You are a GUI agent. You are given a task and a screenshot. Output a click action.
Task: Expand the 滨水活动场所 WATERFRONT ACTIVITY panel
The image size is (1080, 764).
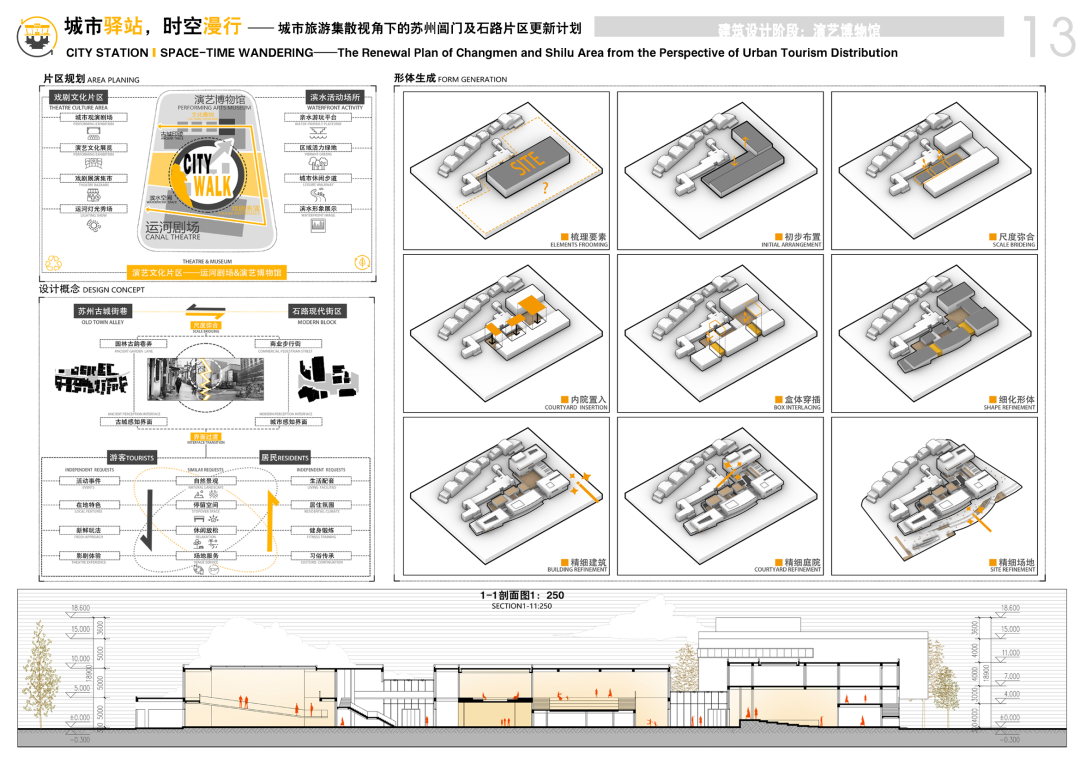tap(334, 96)
